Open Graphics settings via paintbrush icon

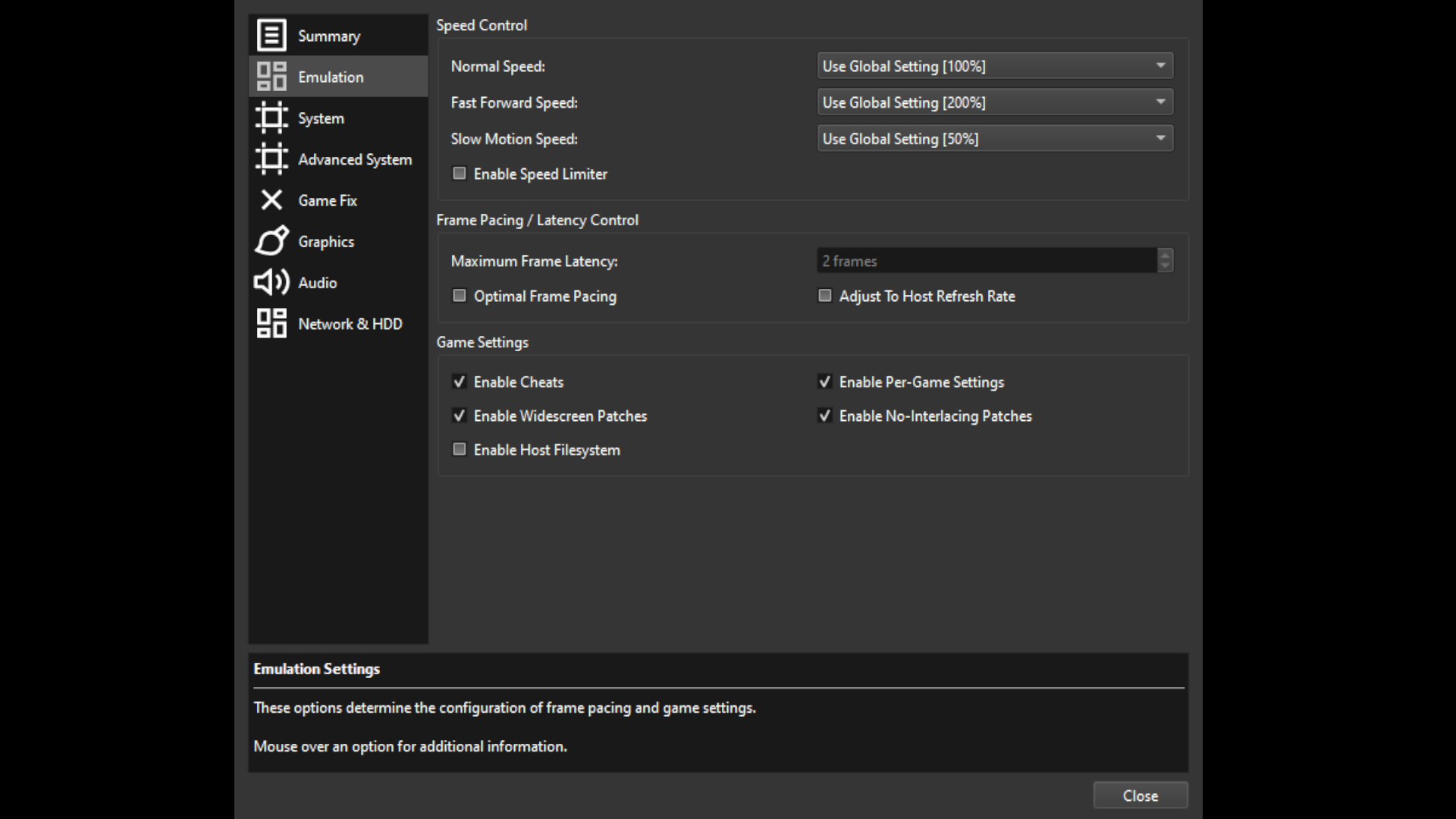(271, 241)
